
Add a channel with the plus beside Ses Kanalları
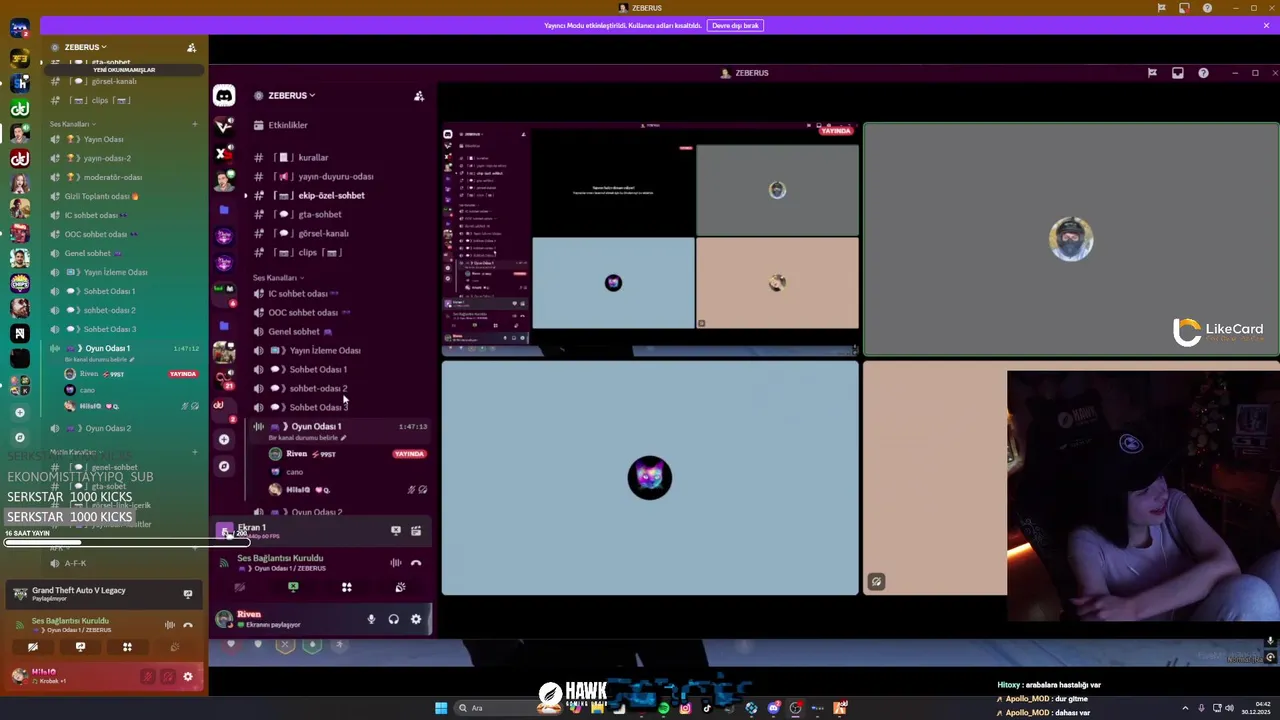pos(195,124)
